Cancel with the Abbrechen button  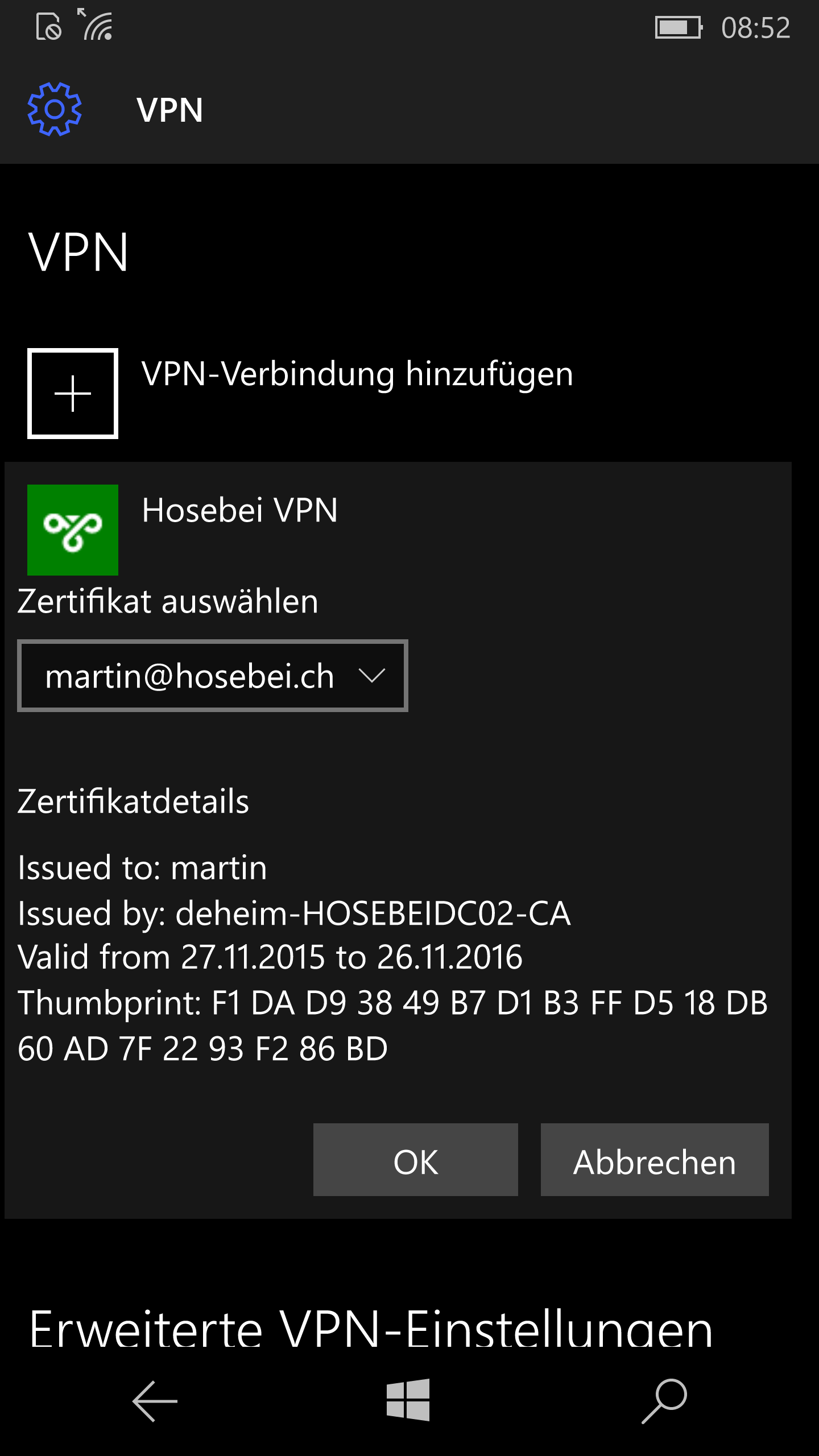[x=655, y=1160]
